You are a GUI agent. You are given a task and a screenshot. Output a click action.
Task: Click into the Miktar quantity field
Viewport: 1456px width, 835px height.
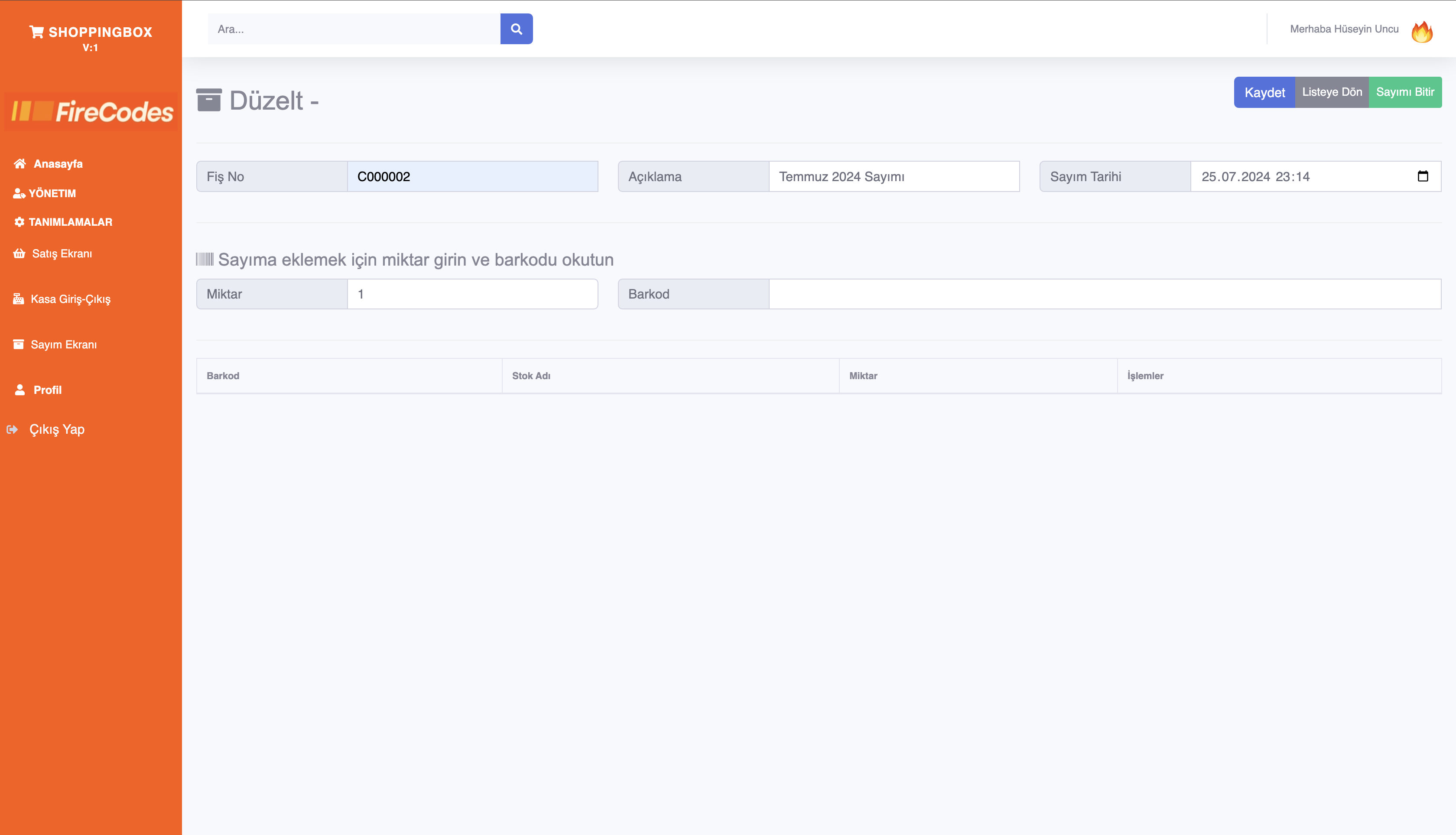472,294
